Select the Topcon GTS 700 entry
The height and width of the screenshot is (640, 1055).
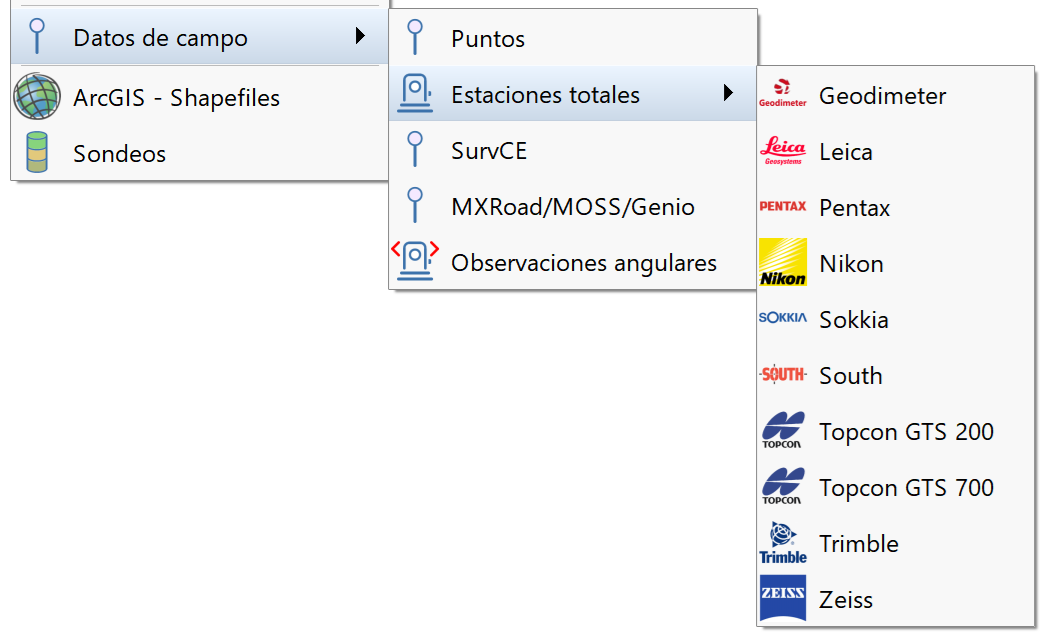(x=905, y=487)
